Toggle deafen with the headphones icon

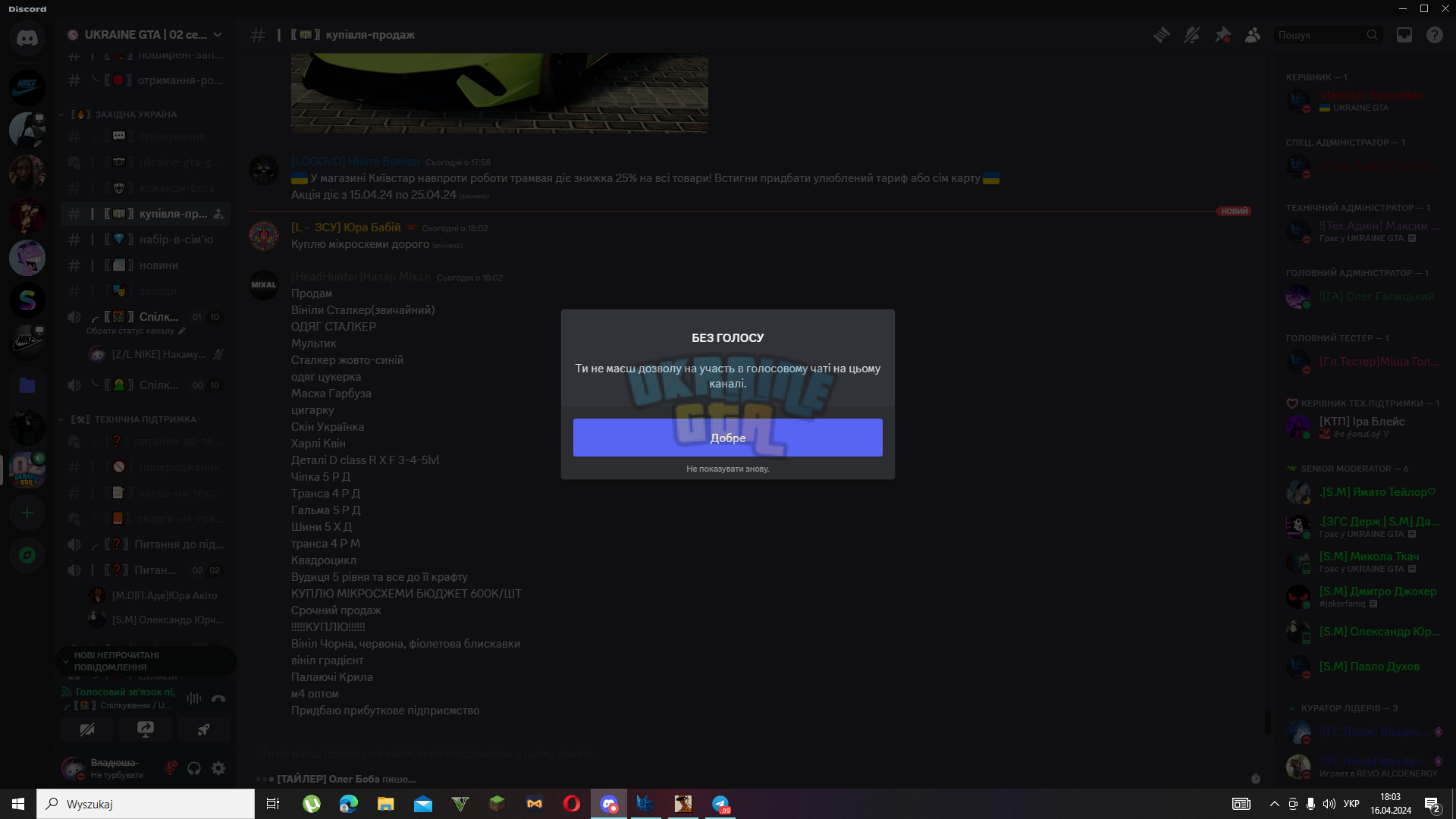(194, 768)
